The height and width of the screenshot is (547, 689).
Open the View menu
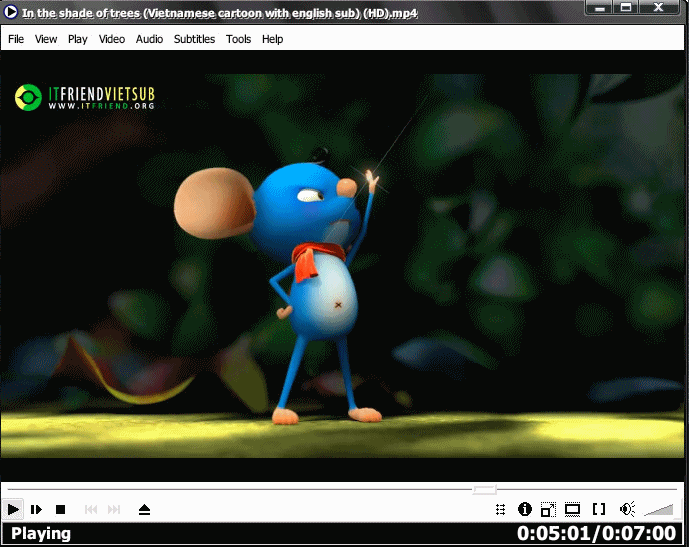tap(46, 39)
